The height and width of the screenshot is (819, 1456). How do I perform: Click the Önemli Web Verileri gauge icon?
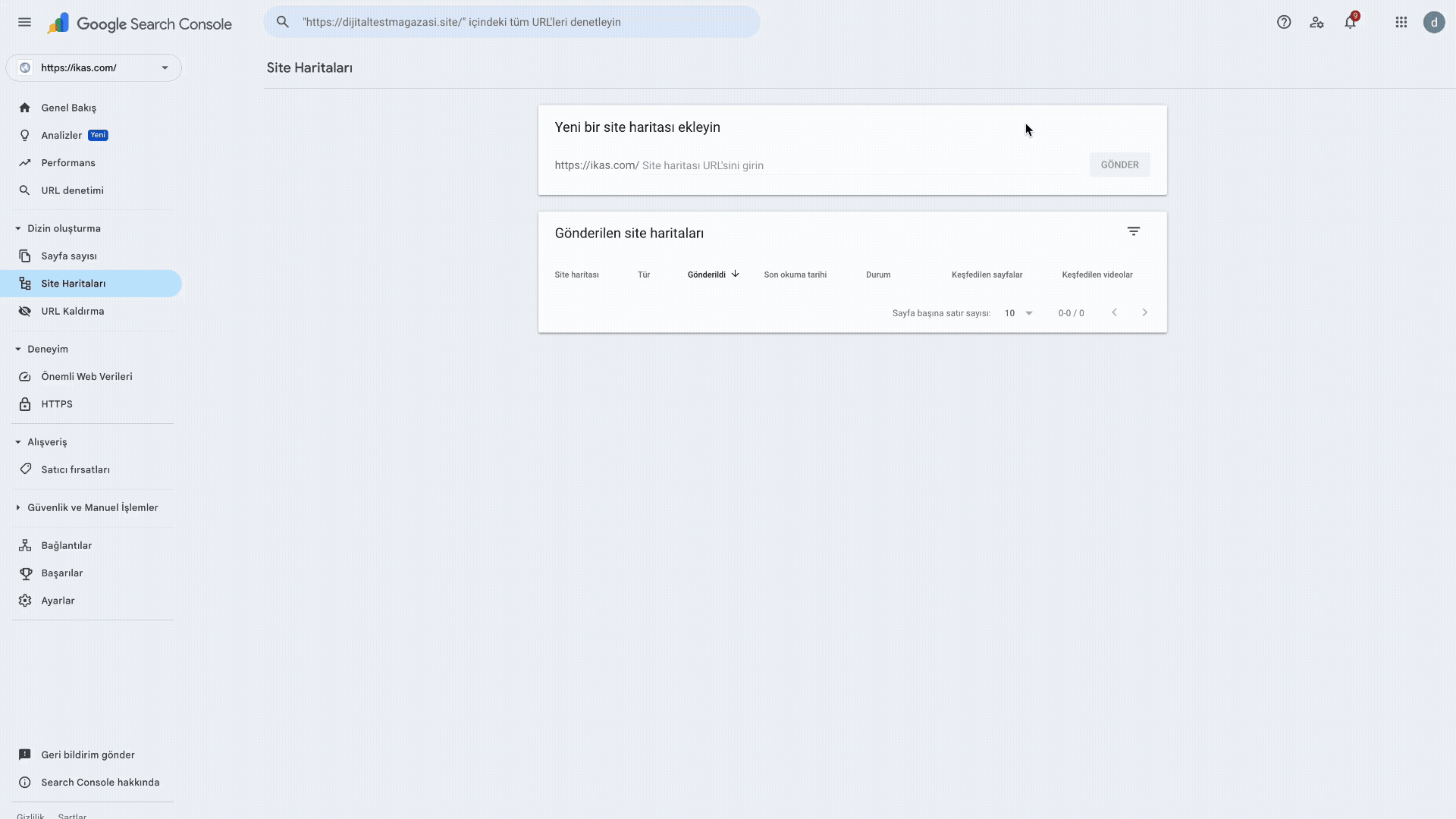coord(25,377)
